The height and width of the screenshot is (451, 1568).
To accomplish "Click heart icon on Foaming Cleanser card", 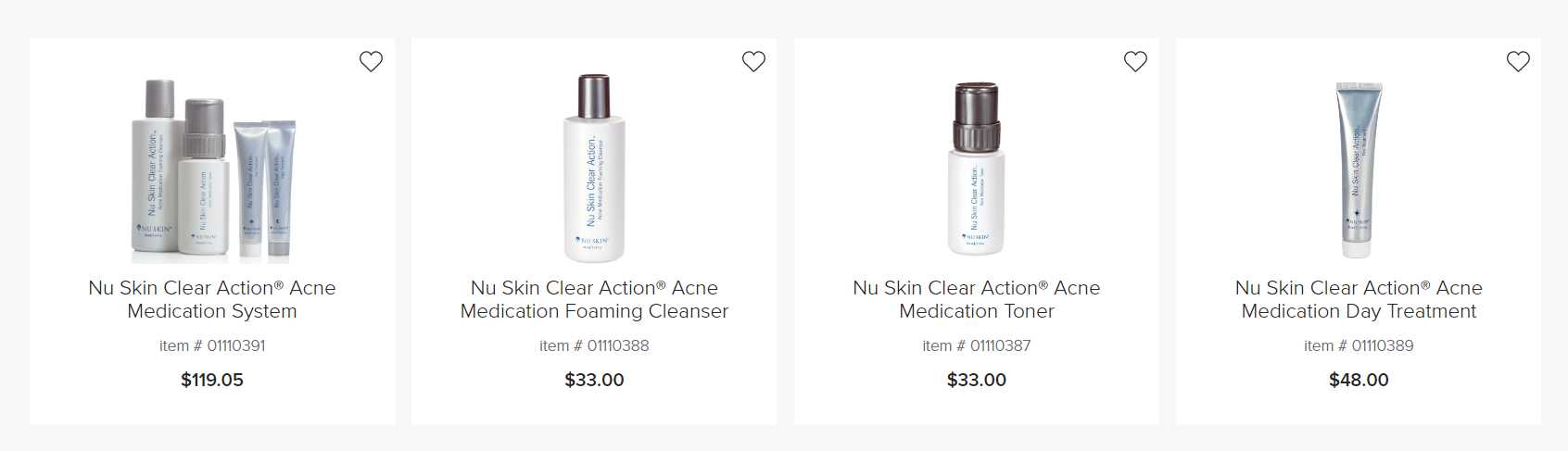I will point(753,61).
